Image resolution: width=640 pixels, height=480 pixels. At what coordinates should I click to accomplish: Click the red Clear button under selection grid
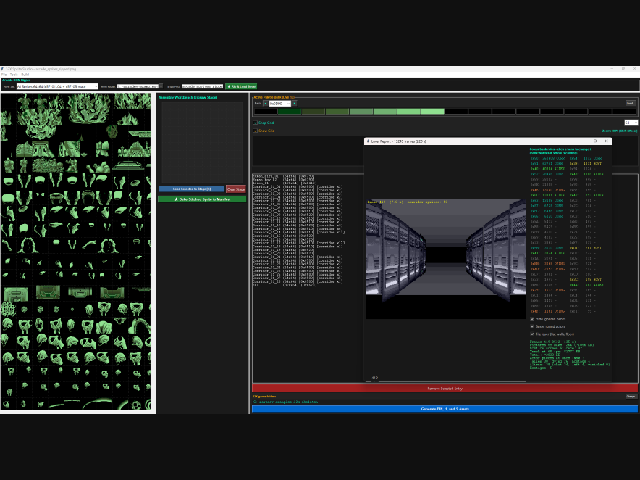(x=236, y=189)
